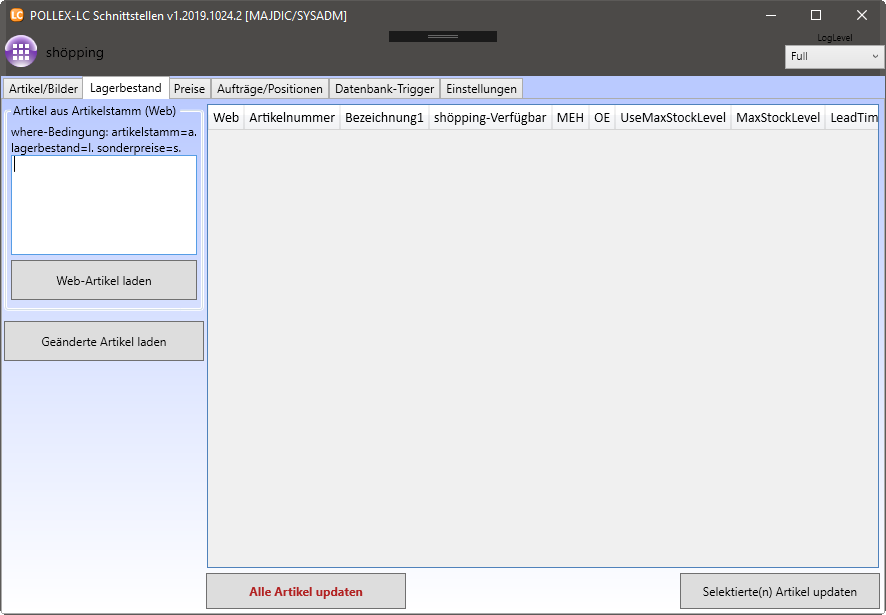Go to the Aufträge/Positionen tab
The image size is (886, 615).
[x=270, y=89]
